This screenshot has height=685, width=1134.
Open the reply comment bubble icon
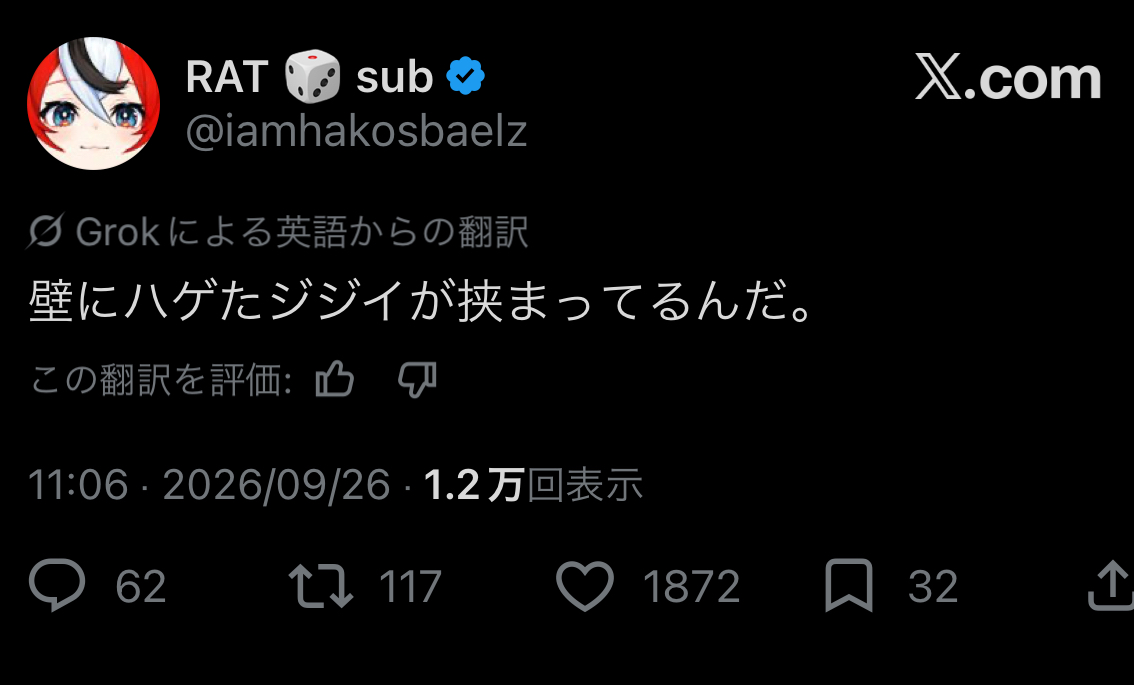pos(57,584)
